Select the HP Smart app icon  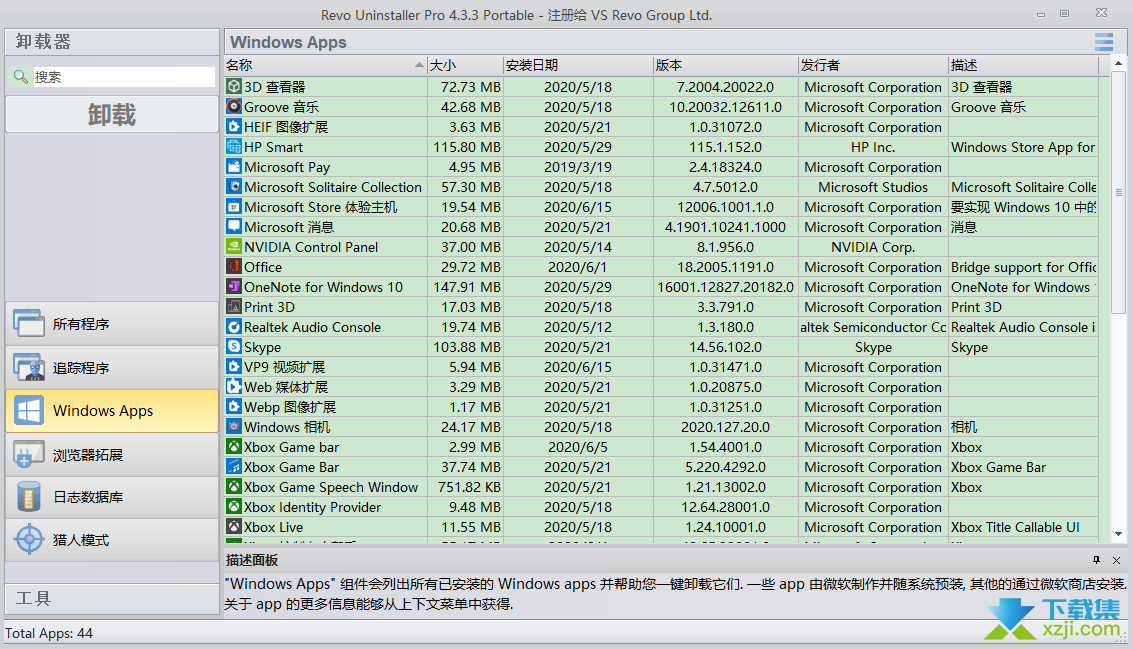click(234, 147)
